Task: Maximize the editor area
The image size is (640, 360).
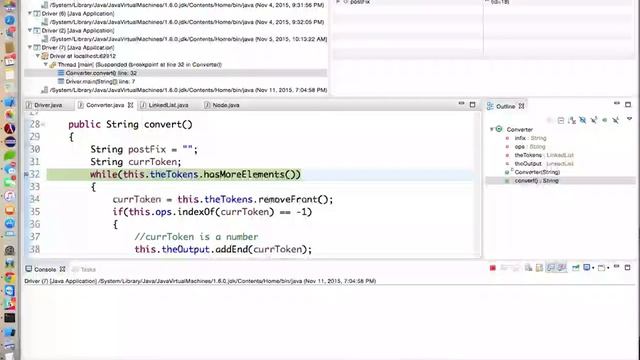Action: 472,104
